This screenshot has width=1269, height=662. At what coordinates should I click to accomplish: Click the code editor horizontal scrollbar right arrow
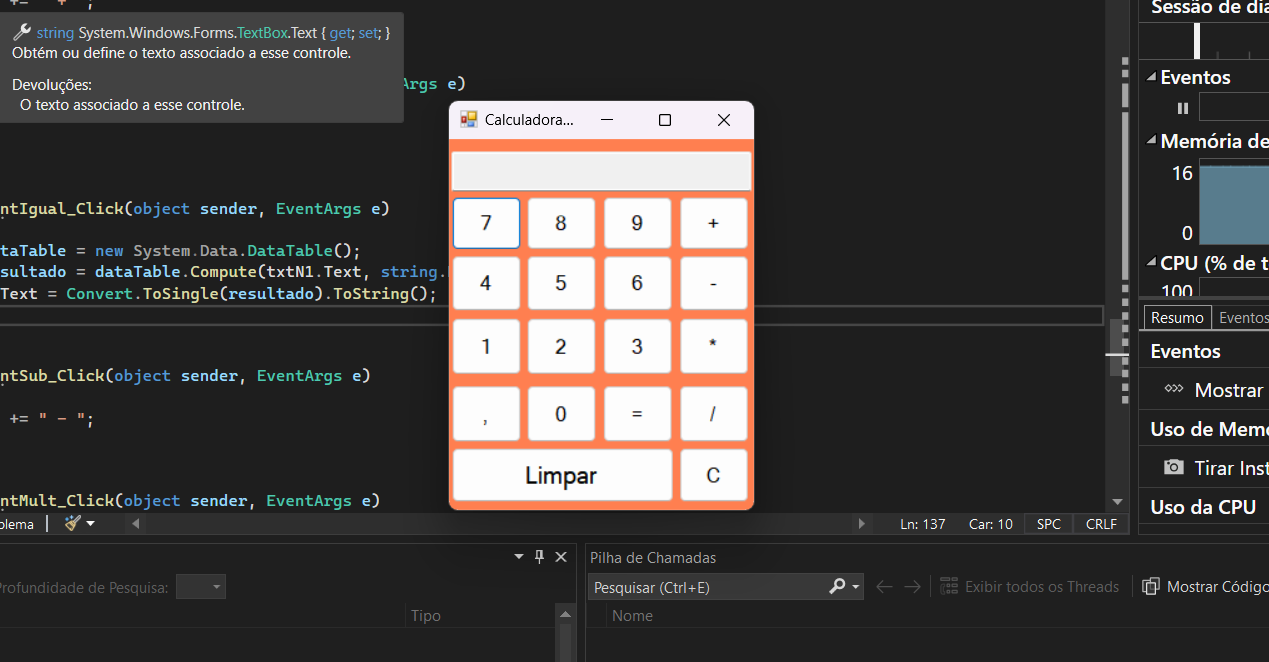[862, 524]
